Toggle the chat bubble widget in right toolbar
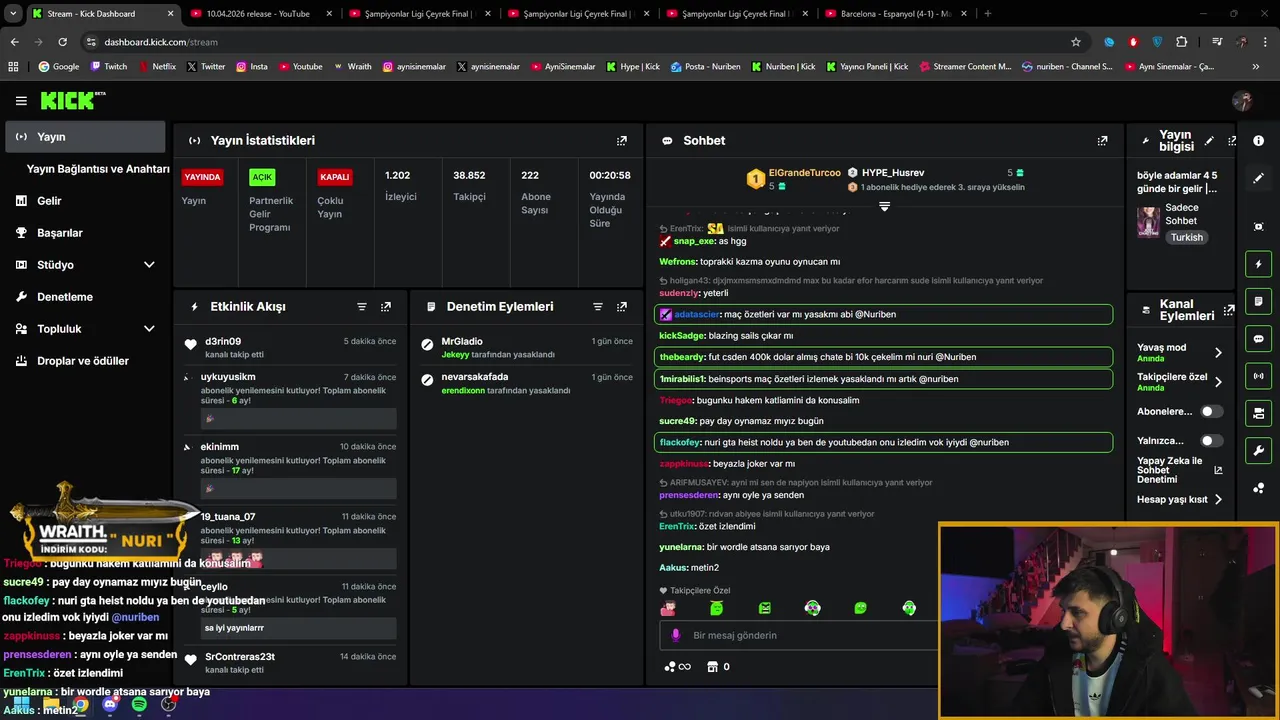The image size is (1280, 720). click(1258, 339)
